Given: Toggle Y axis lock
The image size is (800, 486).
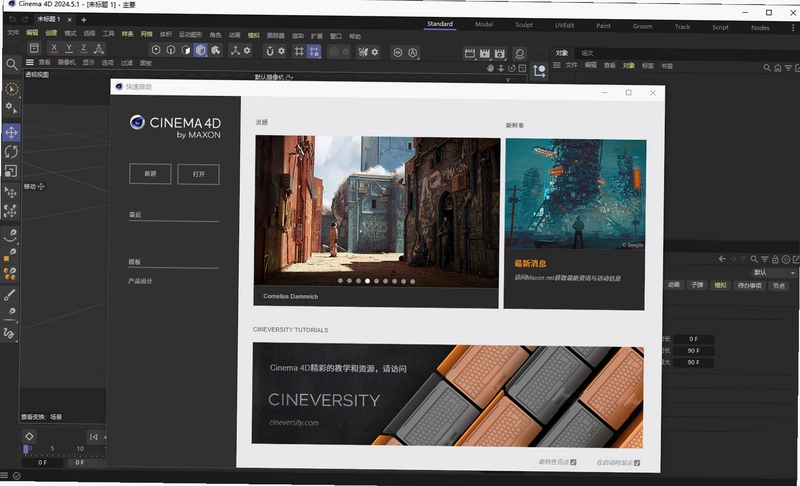Looking at the screenshot, I should coord(69,48).
